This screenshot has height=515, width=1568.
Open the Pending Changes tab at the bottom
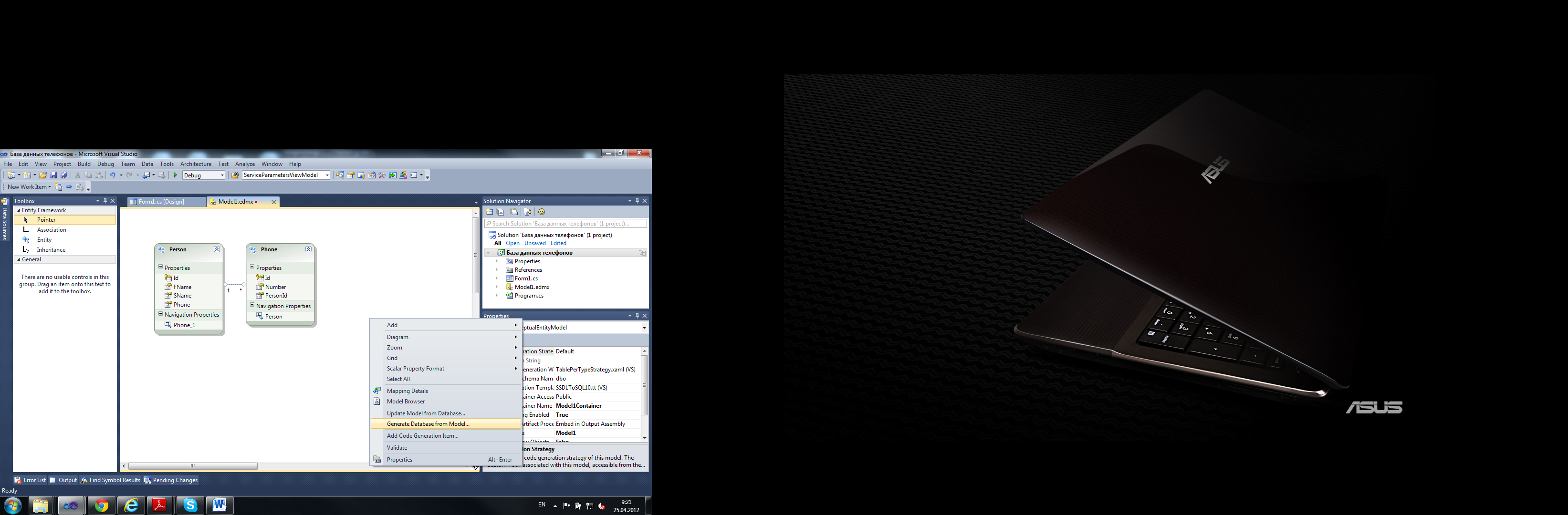tap(171, 480)
